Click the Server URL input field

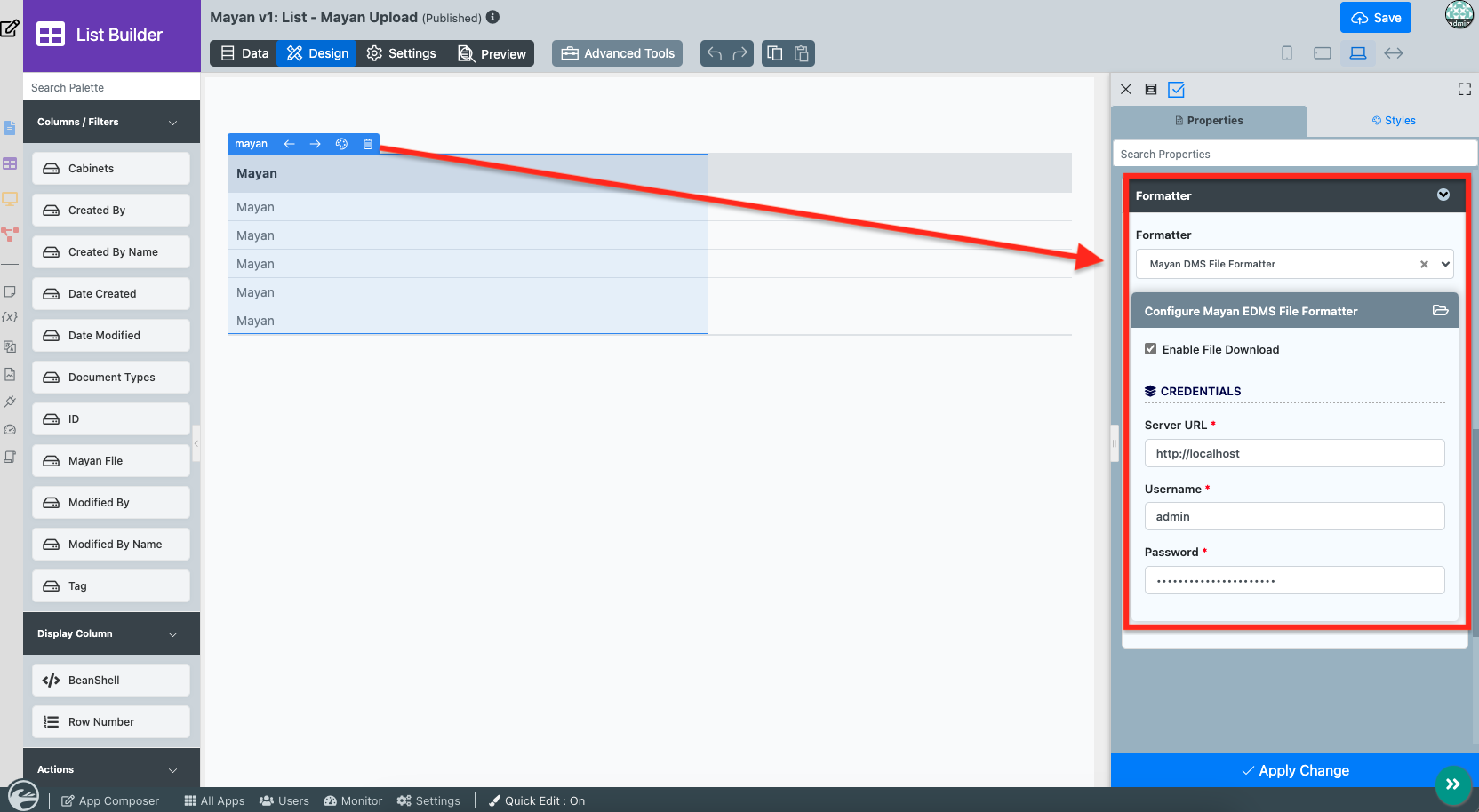[x=1294, y=453]
